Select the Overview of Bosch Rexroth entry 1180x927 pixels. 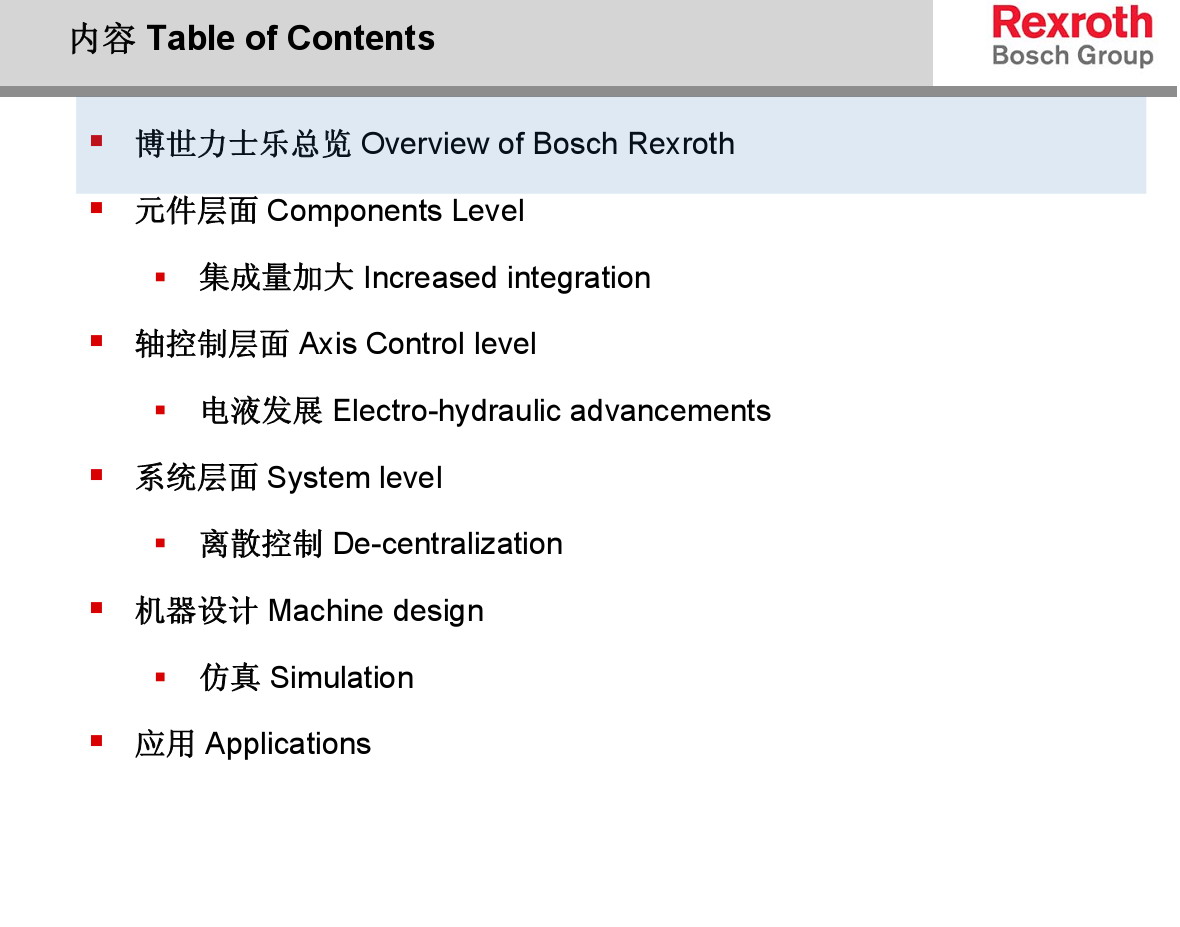[435, 144]
